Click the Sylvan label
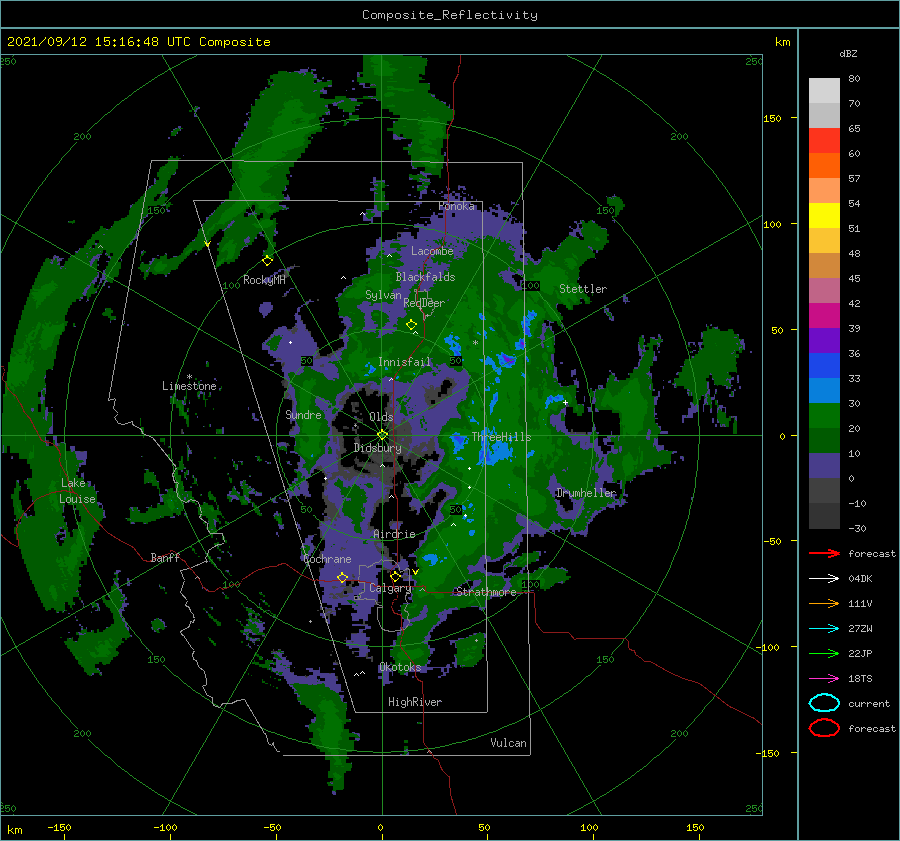This screenshot has height=841, width=900. [383, 295]
